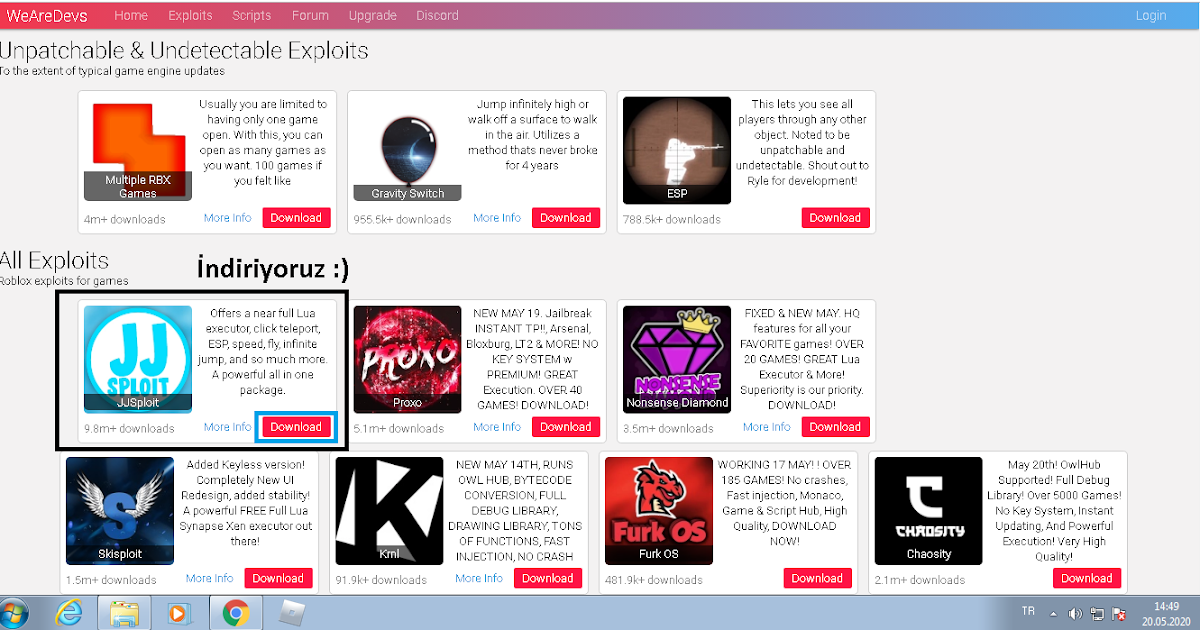Screen dimensions: 1200x630
Task: Open More Info for Skisploit
Action: pyautogui.click(x=210, y=578)
